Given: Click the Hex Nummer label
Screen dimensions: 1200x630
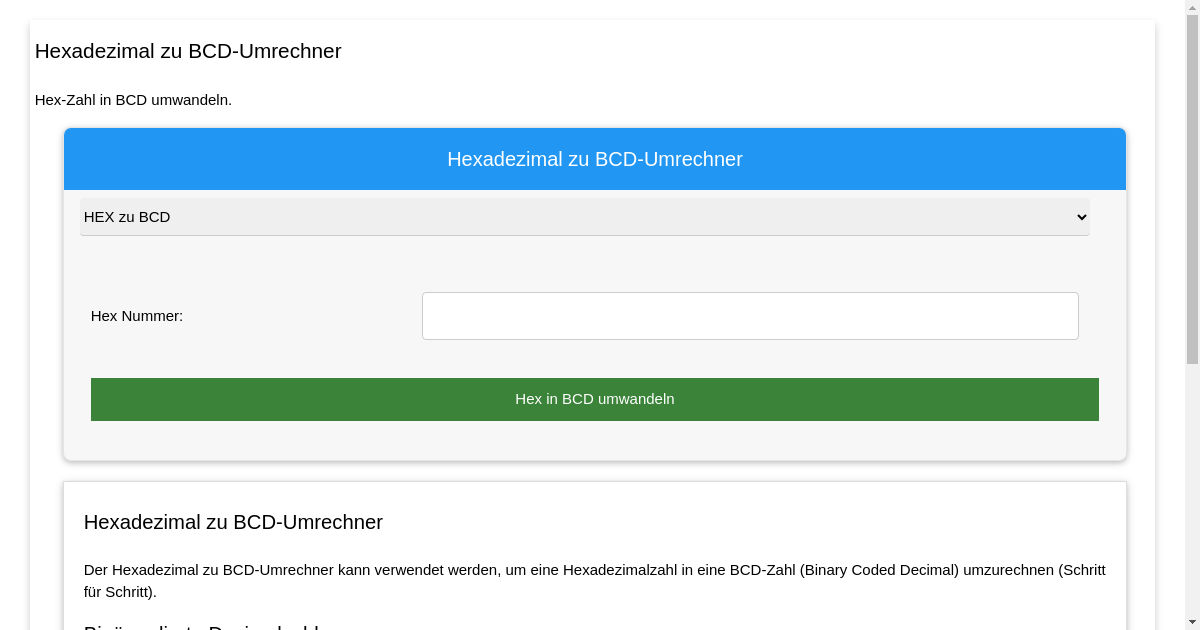Looking at the screenshot, I should pos(137,315).
